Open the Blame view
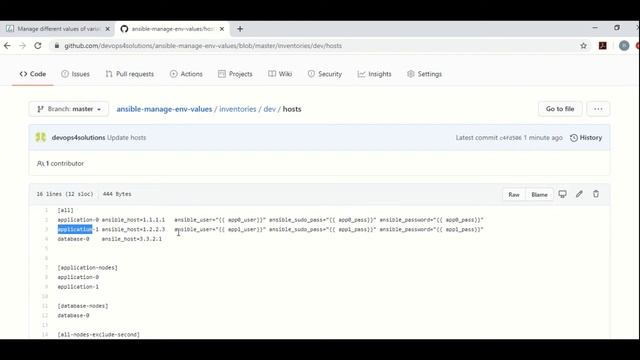This screenshot has width=640, height=360. pos(539,194)
